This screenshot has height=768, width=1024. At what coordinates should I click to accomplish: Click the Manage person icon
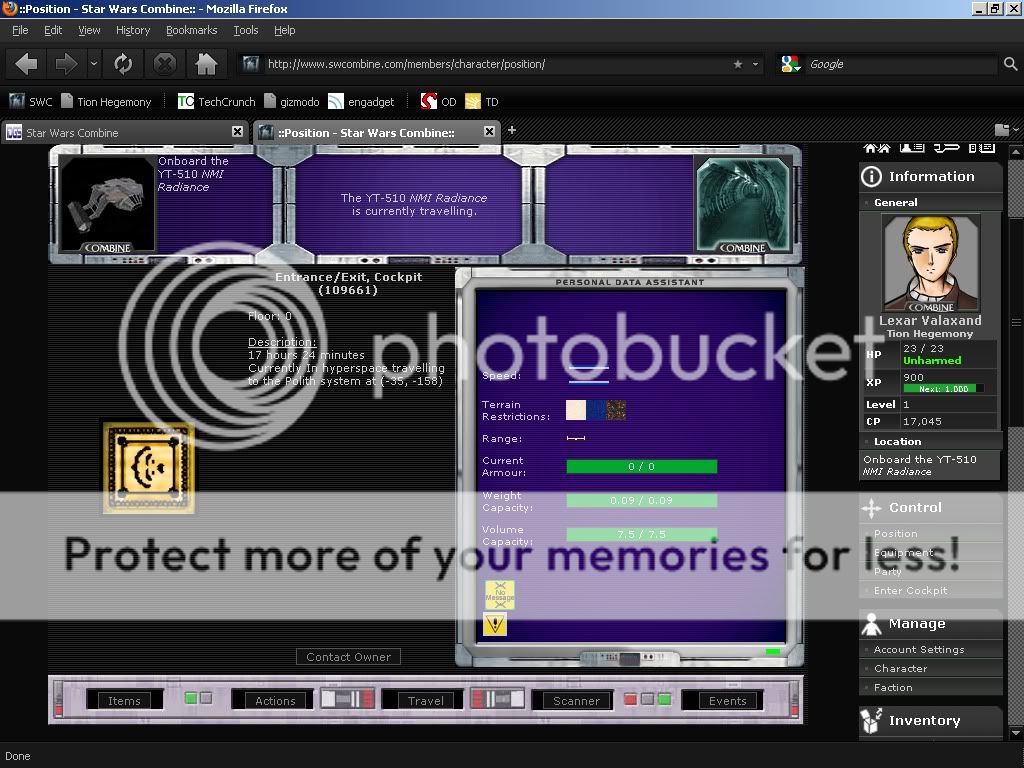(871, 624)
